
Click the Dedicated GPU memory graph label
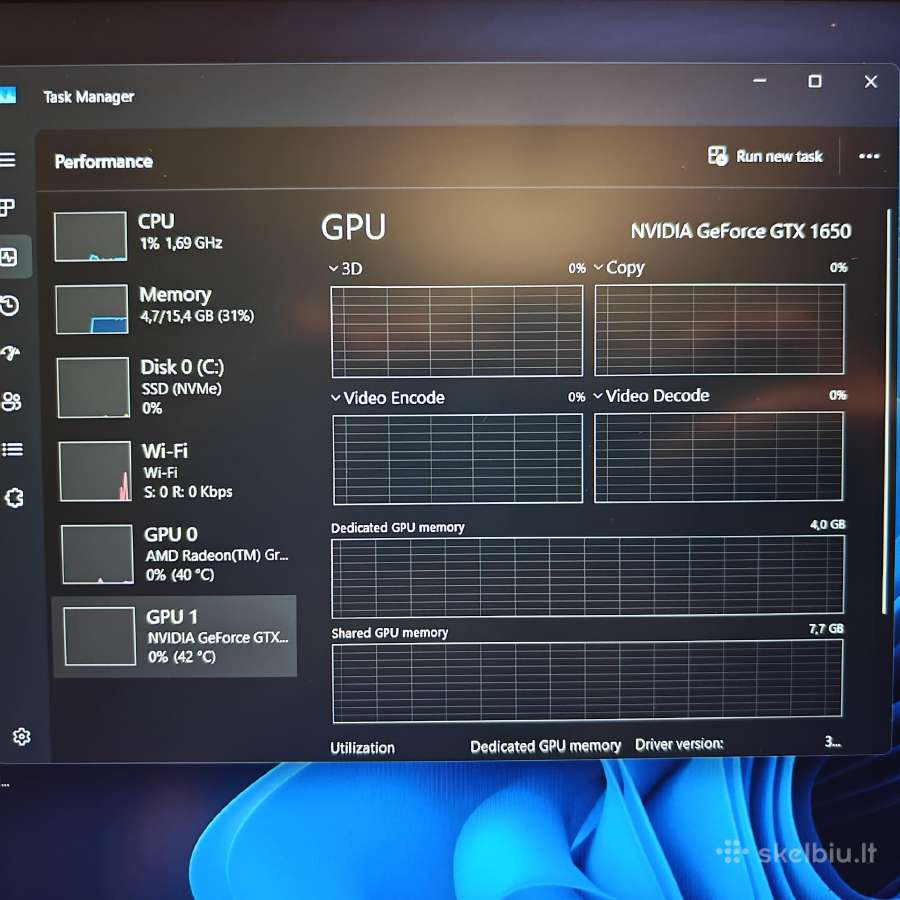(x=398, y=527)
